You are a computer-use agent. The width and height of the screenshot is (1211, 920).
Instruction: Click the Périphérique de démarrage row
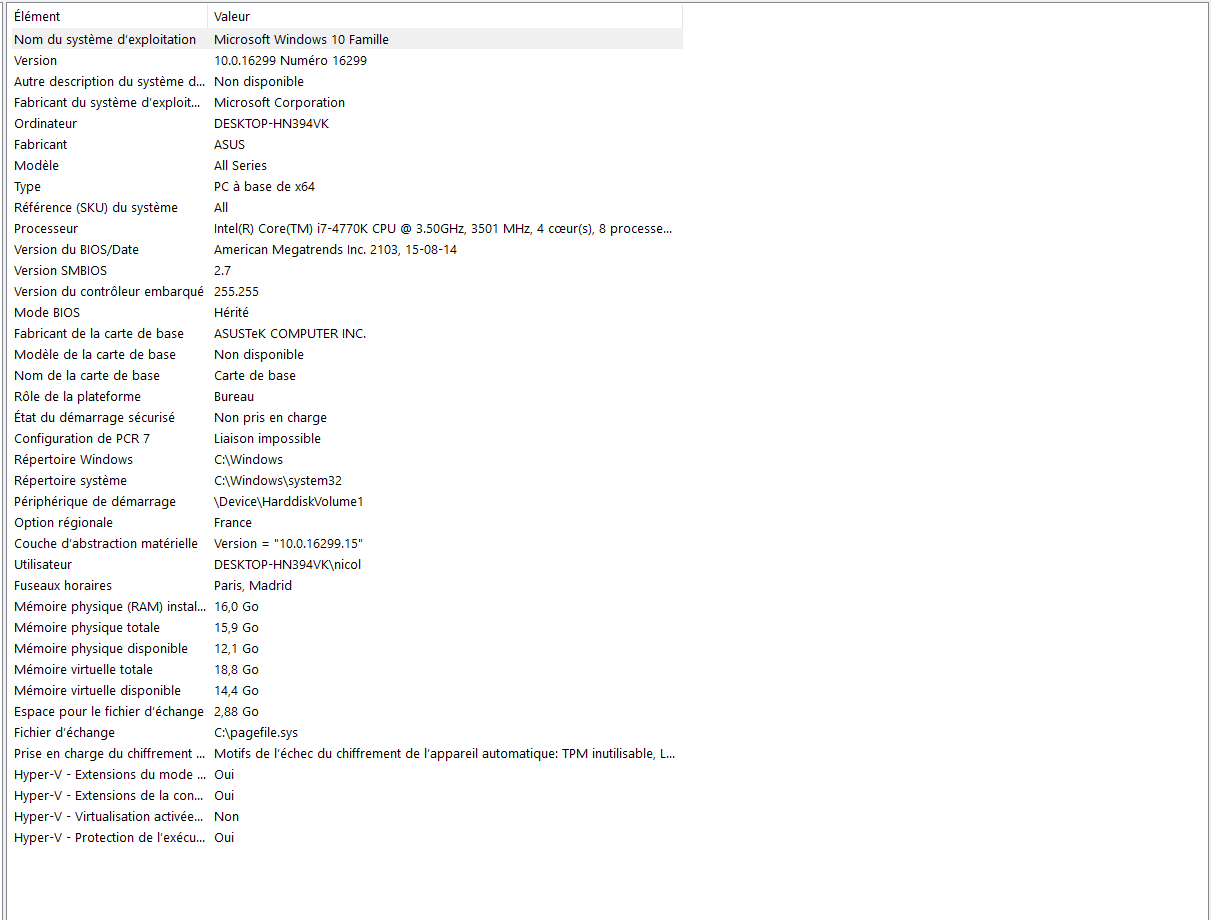pyautogui.click(x=346, y=501)
